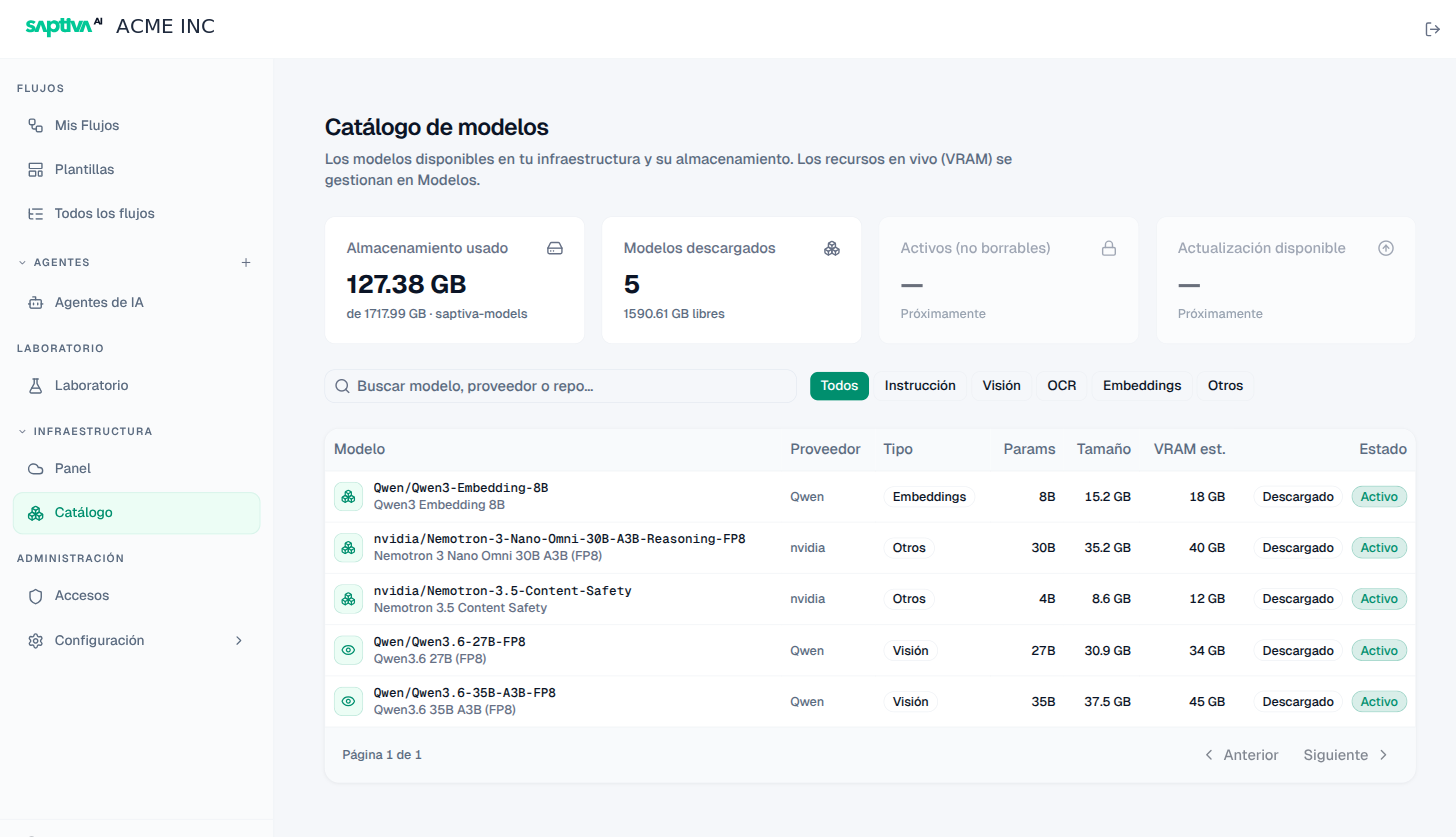Image resolution: width=1456 pixels, height=837 pixels.
Task: Click the storage drive icon in Almacenamiento usado card
Action: 555,248
